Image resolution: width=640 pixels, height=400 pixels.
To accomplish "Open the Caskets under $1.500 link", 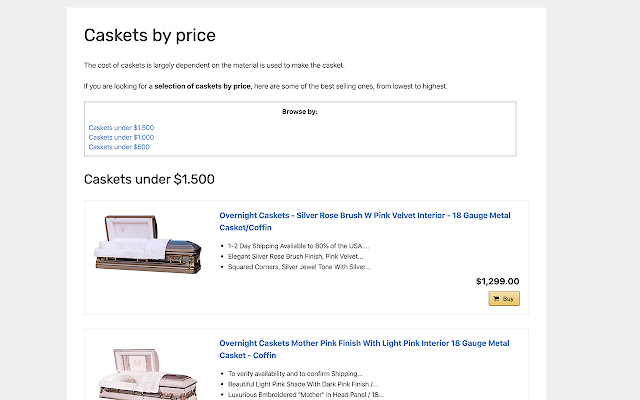I will pos(121,128).
